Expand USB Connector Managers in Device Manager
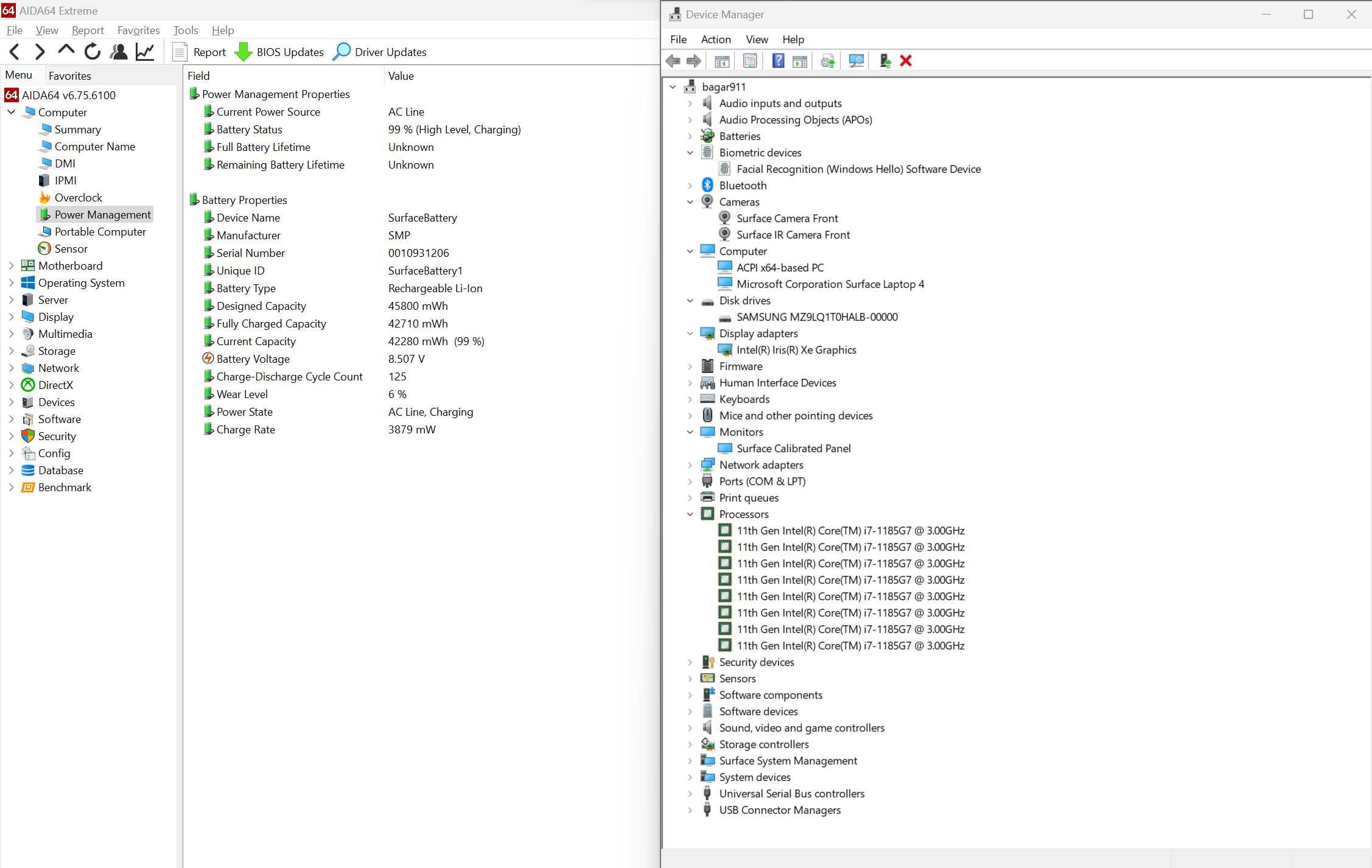 pos(690,810)
